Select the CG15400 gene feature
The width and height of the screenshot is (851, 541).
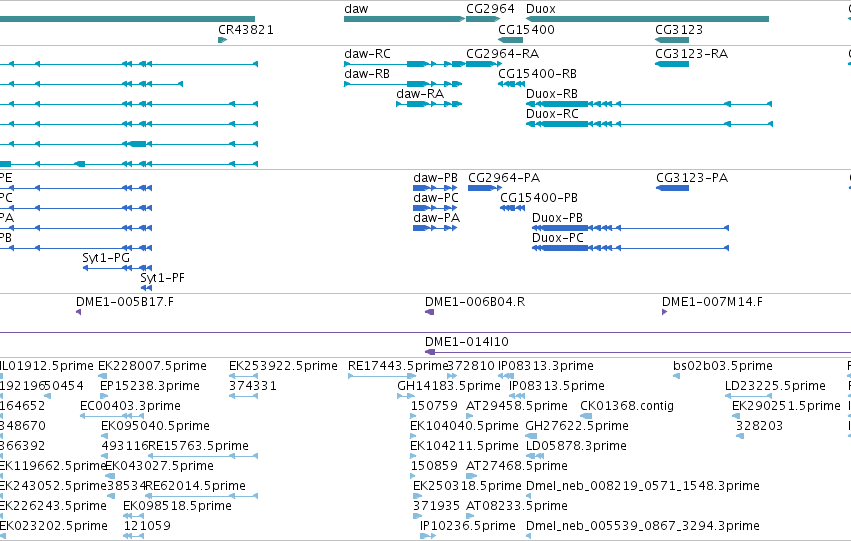pyautogui.click(x=510, y=40)
